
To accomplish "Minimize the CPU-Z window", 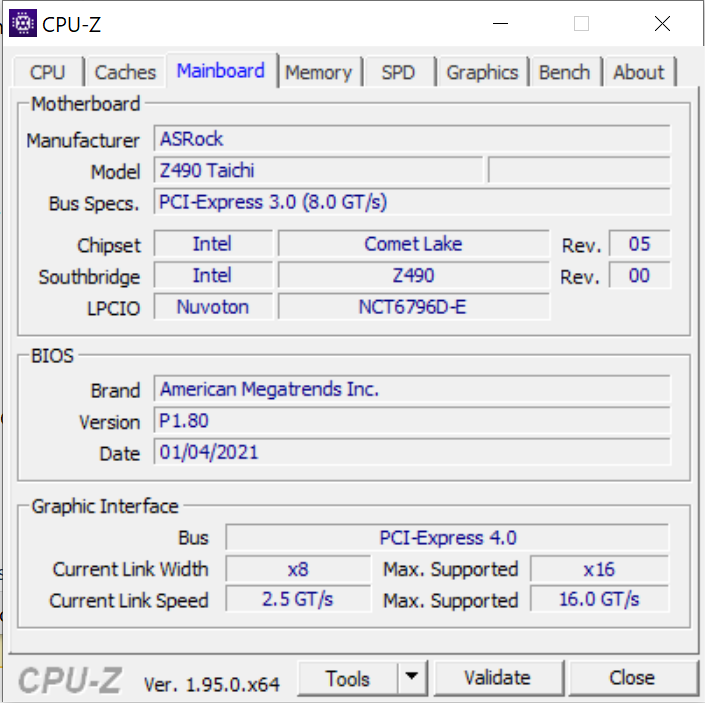I will [500, 23].
